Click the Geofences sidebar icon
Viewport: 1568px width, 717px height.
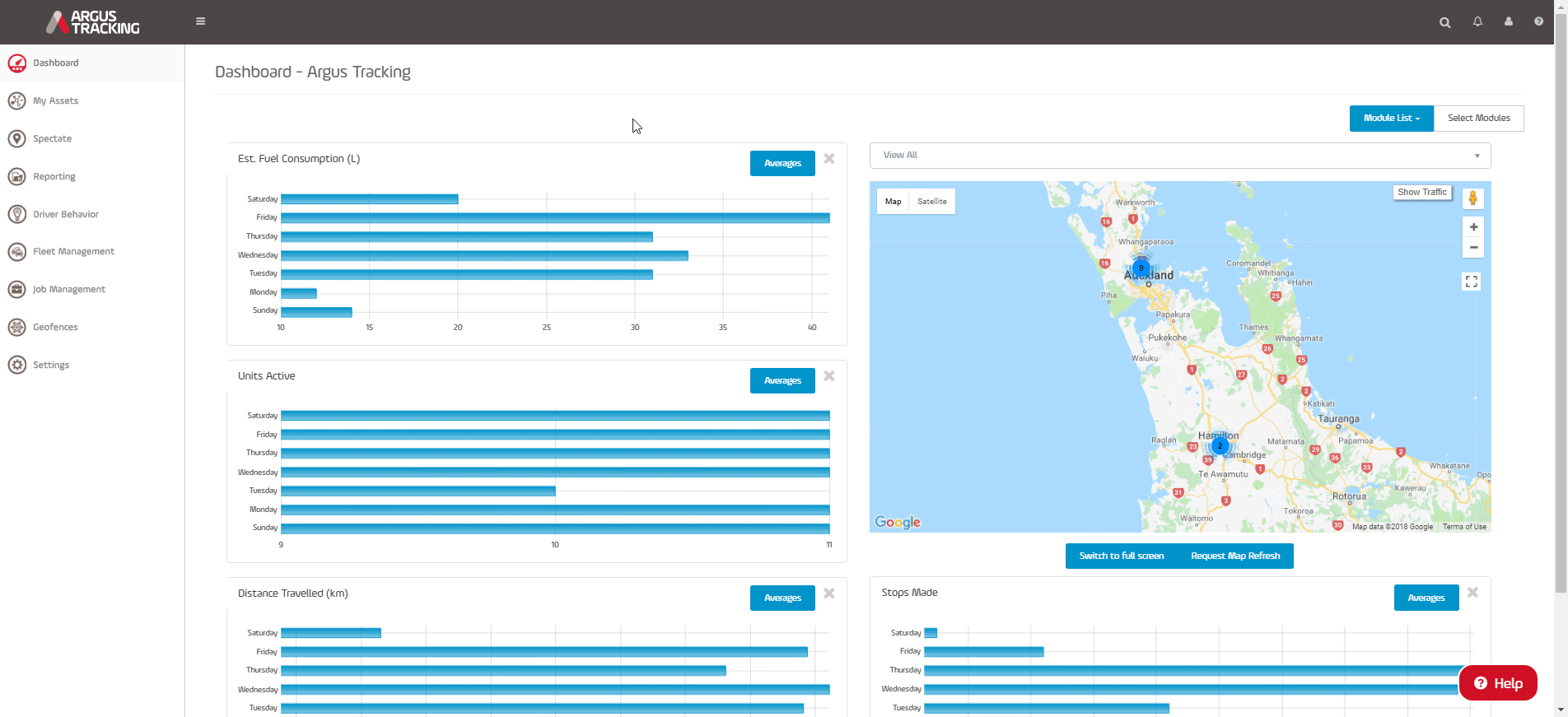coord(16,327)
